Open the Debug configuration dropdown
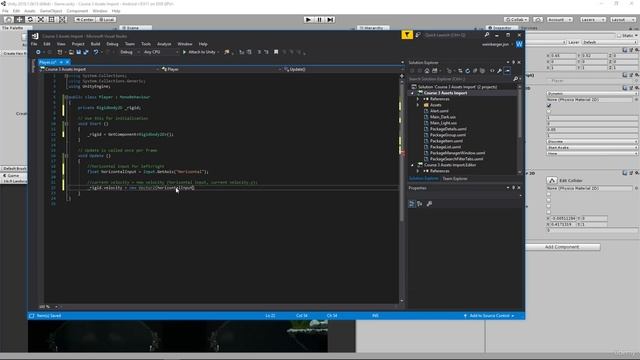Viewport: 640px width, 360px height. click(129, 52)
